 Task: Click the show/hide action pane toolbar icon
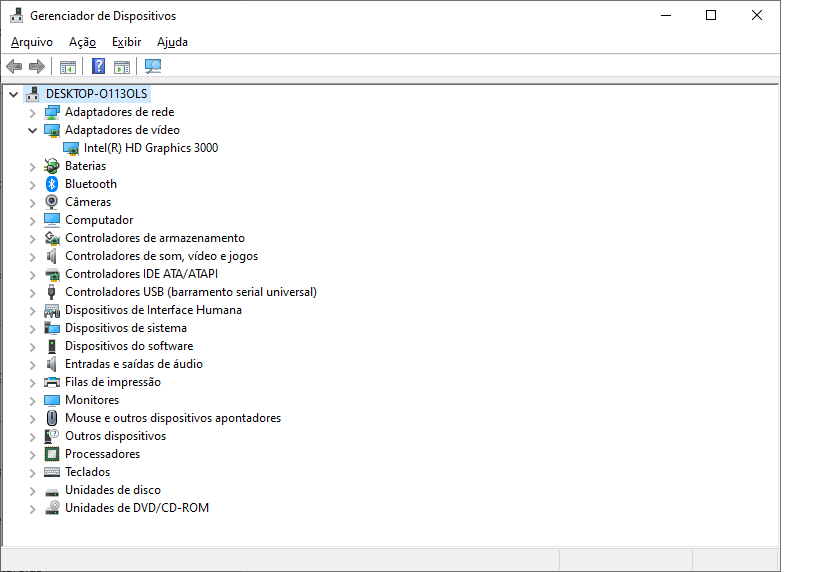(122, 67)
